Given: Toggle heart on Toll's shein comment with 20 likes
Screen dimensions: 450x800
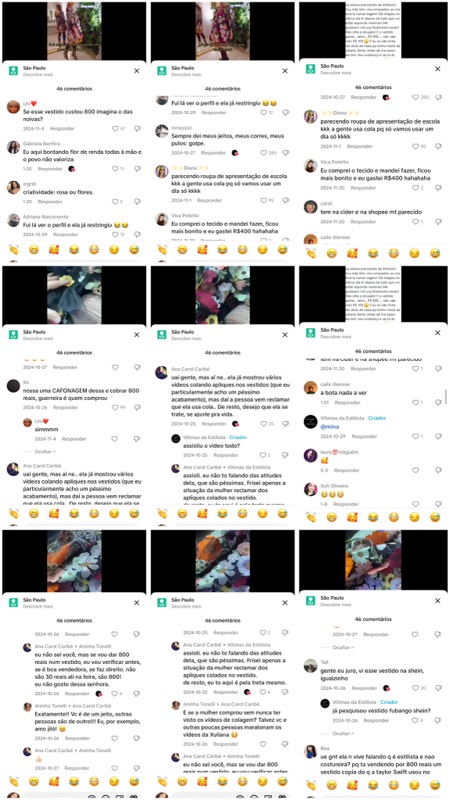Looking at the screenshot, I should 413,688.
